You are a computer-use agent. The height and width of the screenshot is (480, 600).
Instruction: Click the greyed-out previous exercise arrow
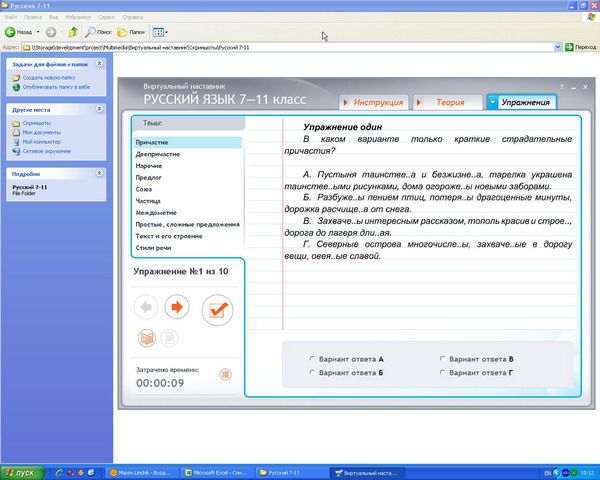(147, 306)
